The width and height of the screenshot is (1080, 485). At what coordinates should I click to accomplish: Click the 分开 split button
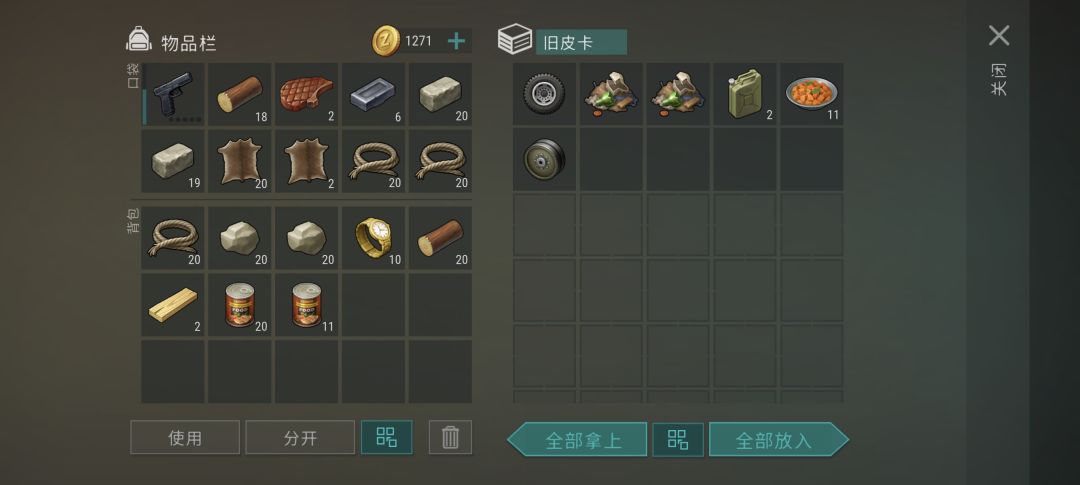coord(300,437)
